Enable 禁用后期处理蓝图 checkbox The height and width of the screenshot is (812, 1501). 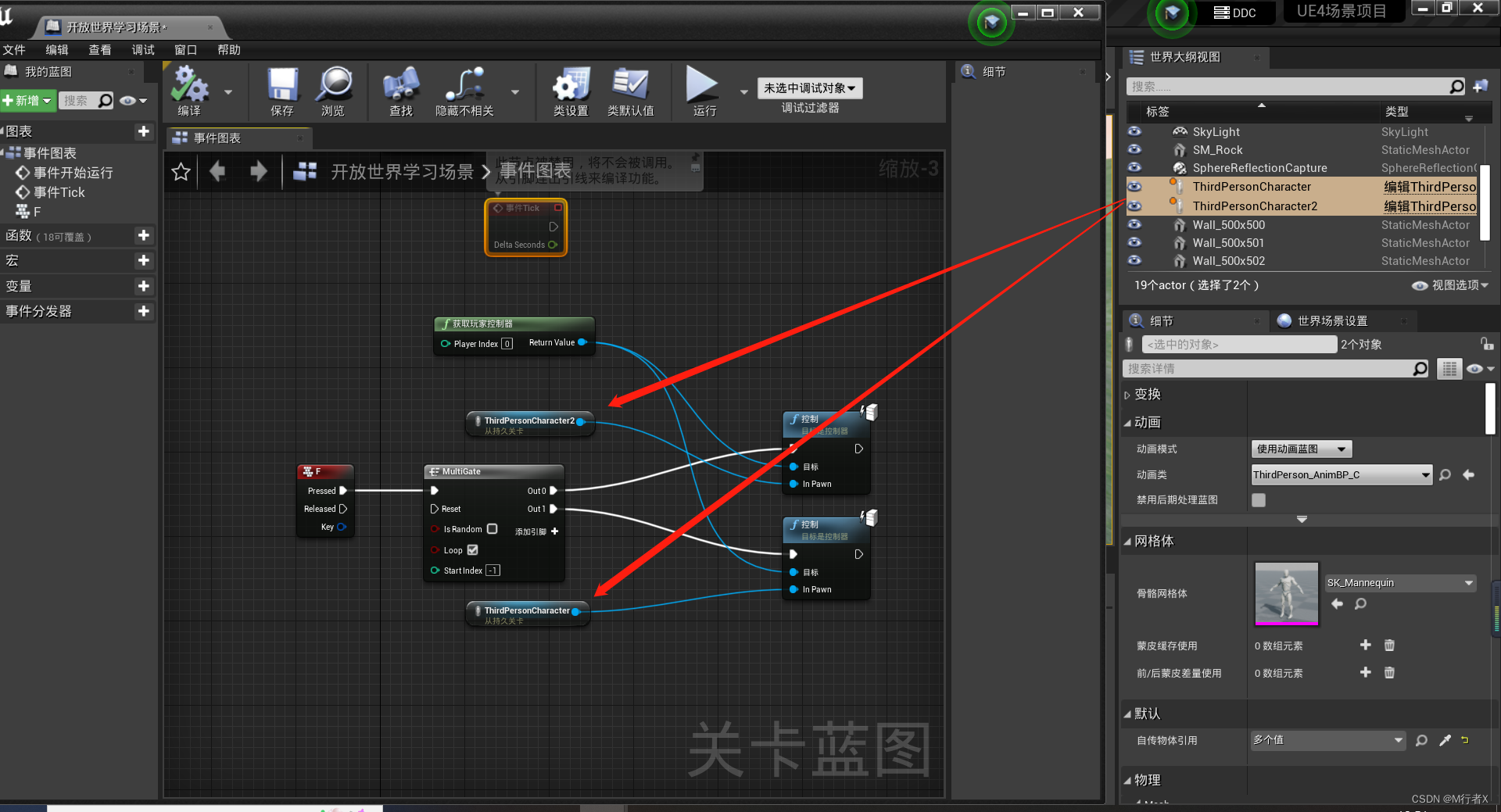[x=1259, y=500]
